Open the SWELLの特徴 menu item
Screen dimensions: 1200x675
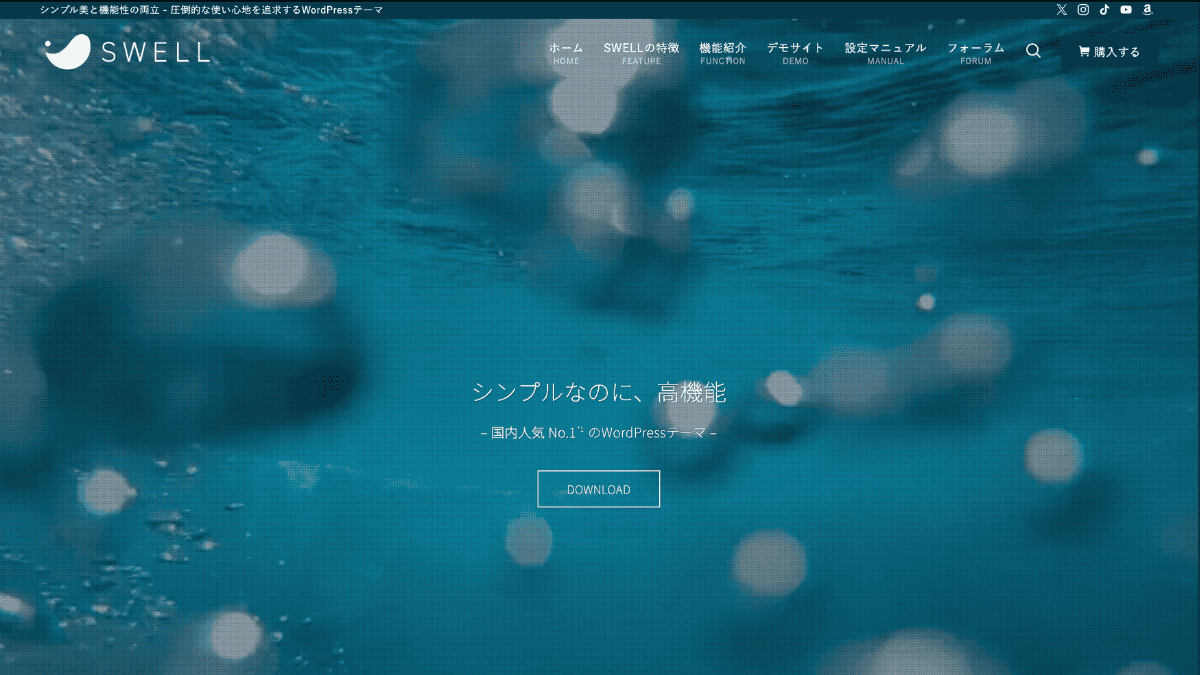641,51
